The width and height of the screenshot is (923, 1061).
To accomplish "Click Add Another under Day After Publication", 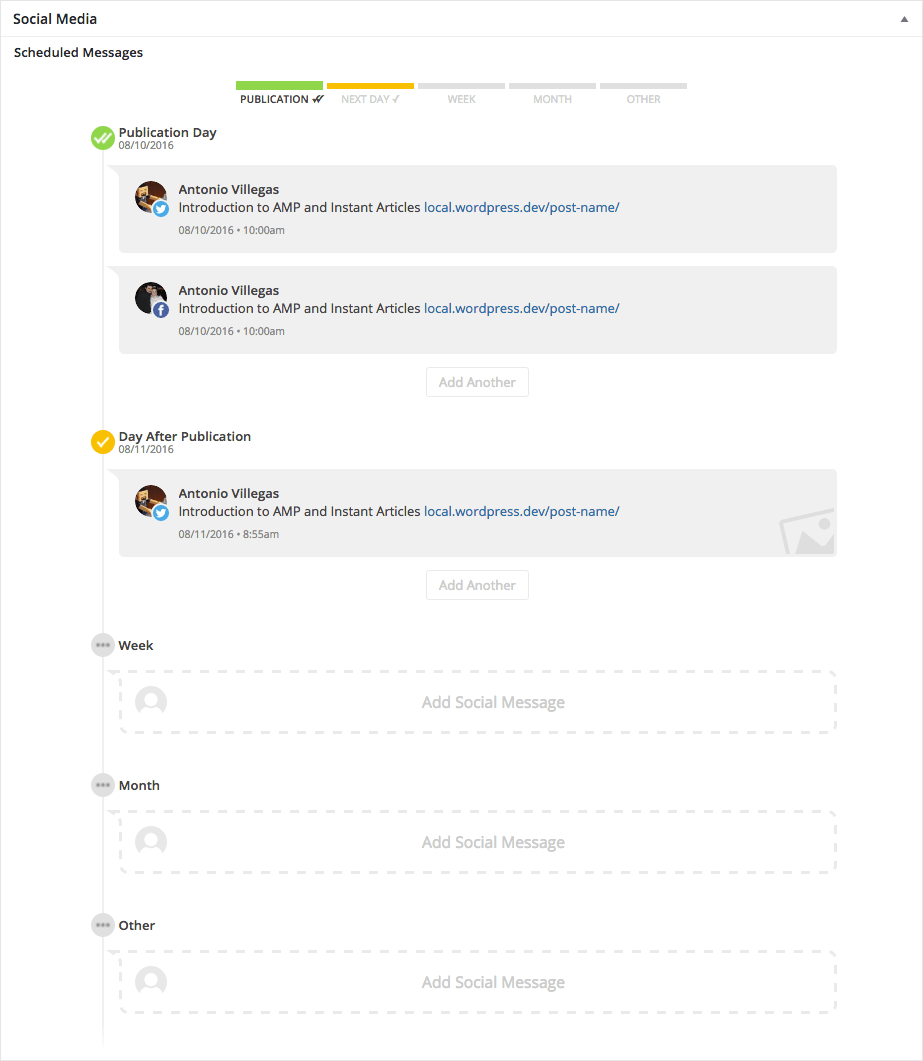I will (x=477, y=585).
